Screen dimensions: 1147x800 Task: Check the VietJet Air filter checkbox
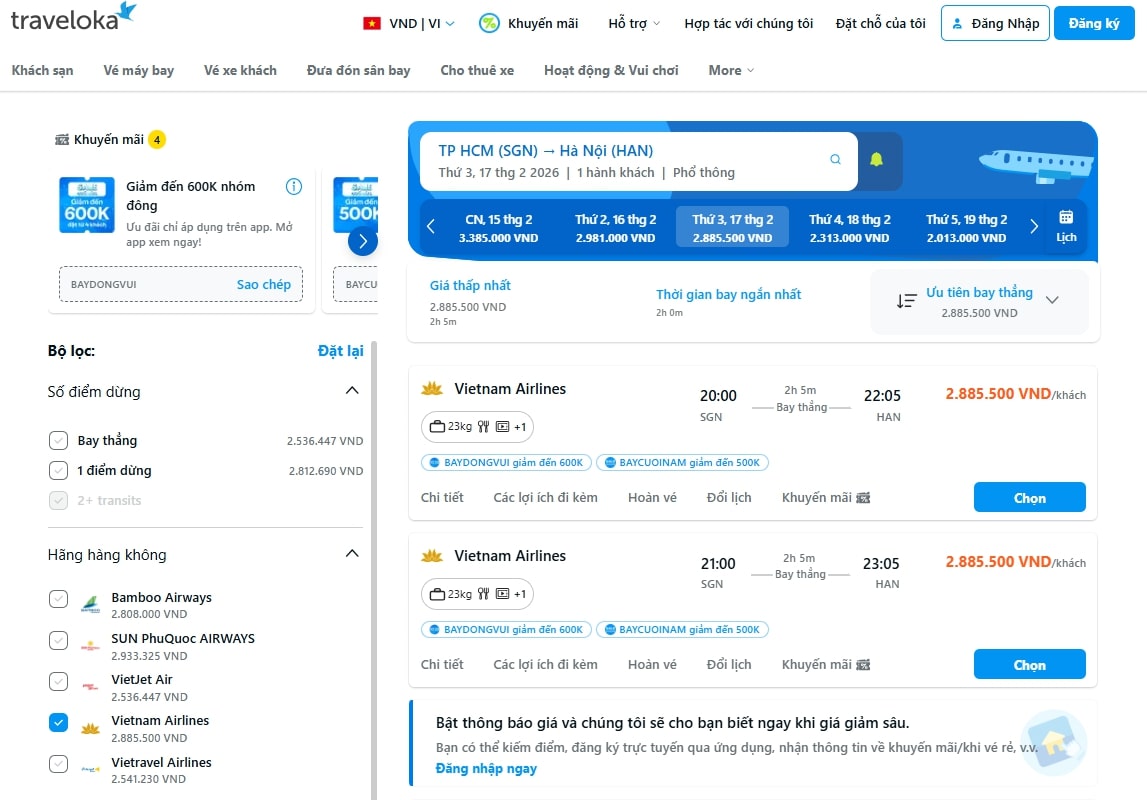[58, 680]
